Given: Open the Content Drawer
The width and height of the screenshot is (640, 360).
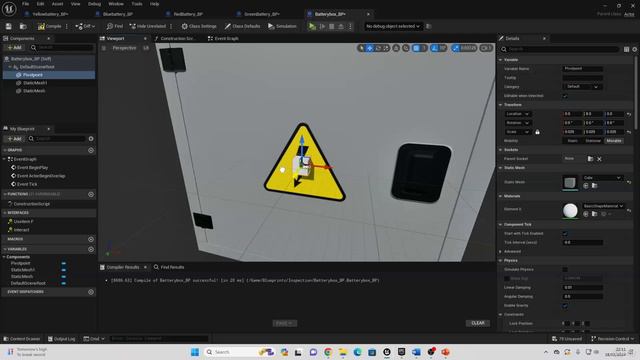Looking at the screenshot, I should pos(22,339).
